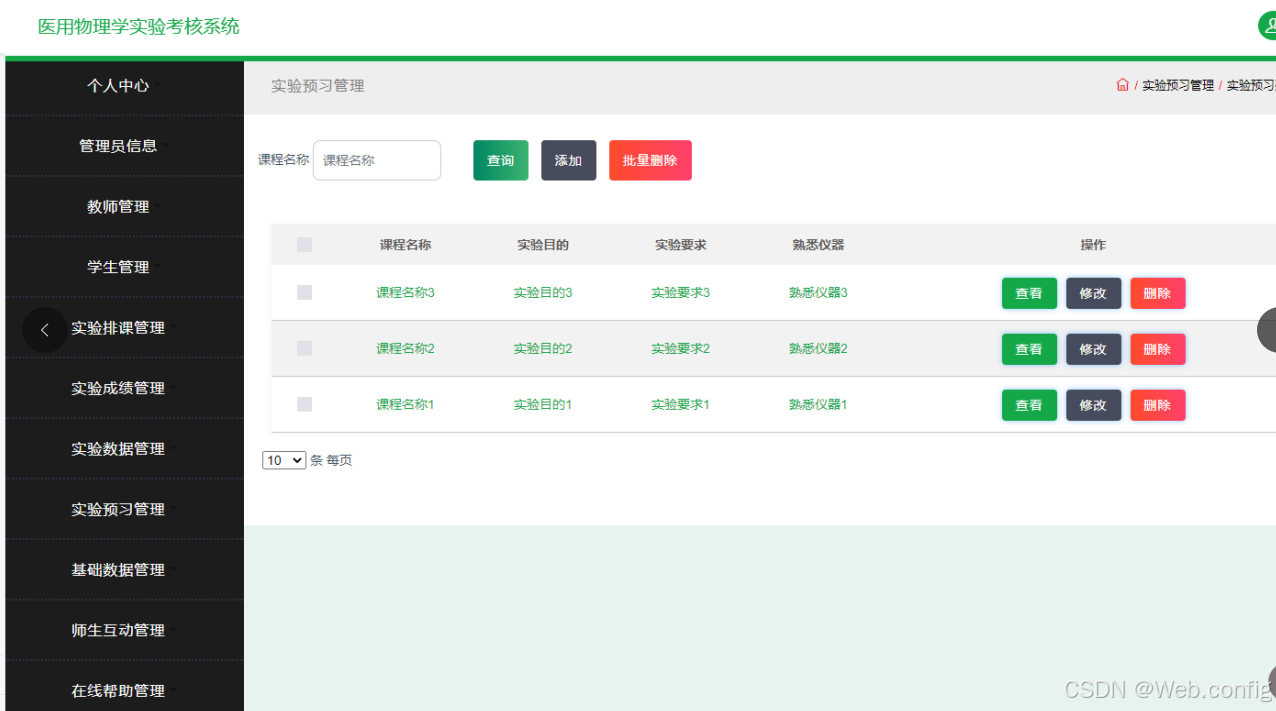Click the 操作 column header
This screenshot has height=711, width=1276.
pos(1093,245)
